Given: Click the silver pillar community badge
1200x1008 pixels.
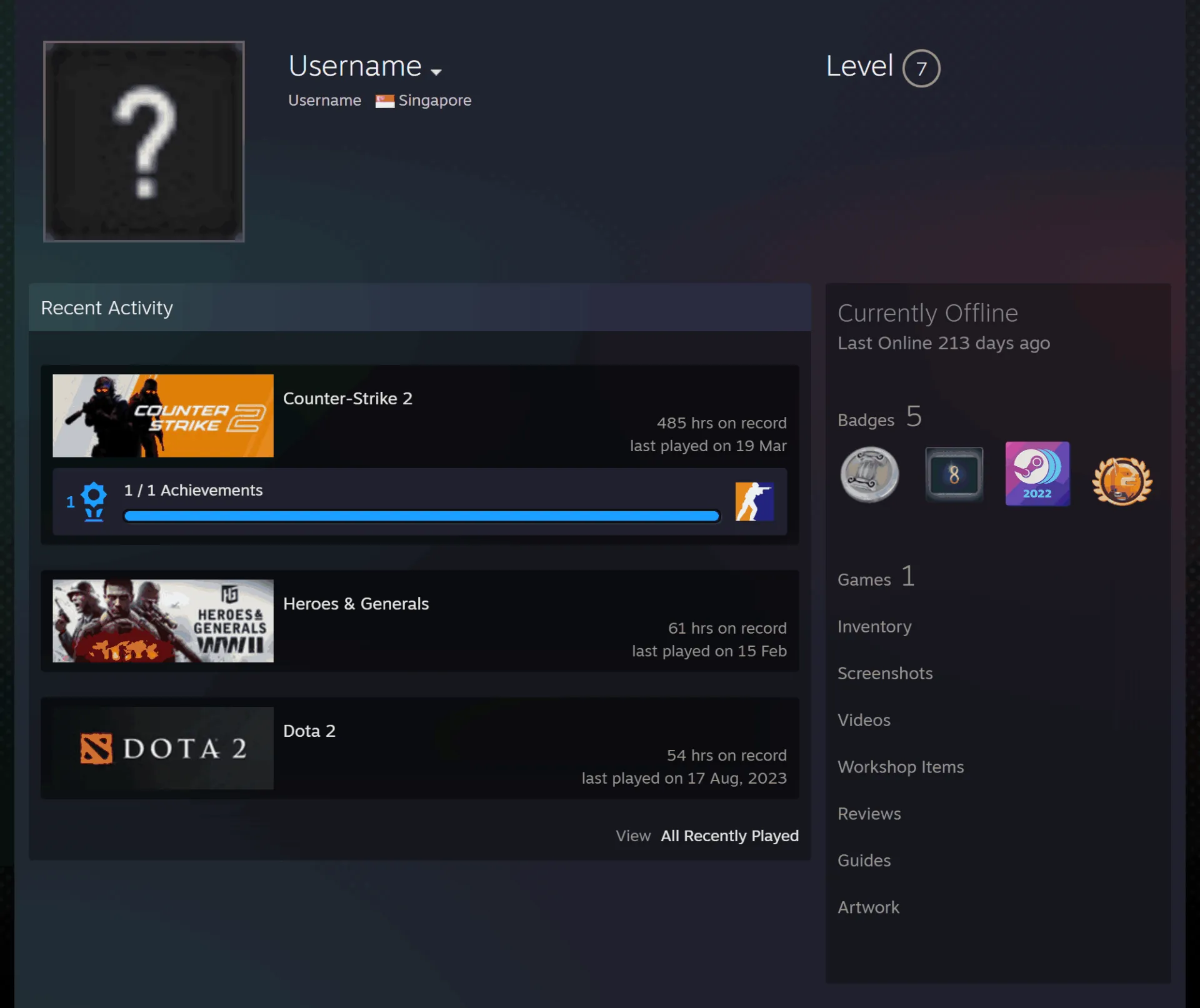Looking at the screenshot, I should (x=869, y=475).
